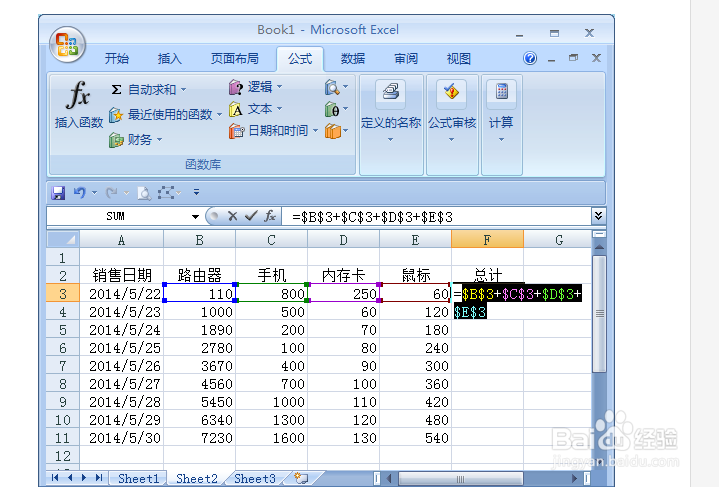Screen dimensions: 719x487
Task: Select column B header
Action: point(199,240)
